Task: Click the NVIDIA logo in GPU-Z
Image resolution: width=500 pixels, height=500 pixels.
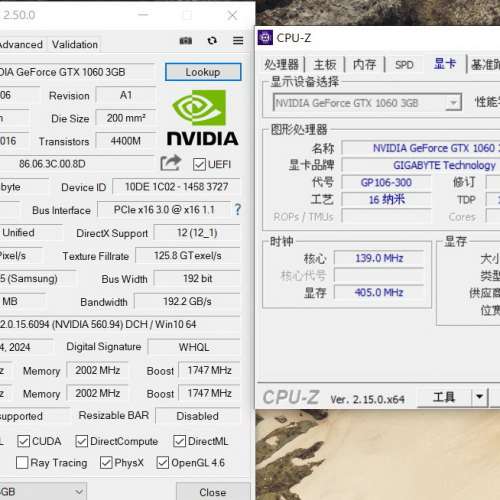Action: 202,118
